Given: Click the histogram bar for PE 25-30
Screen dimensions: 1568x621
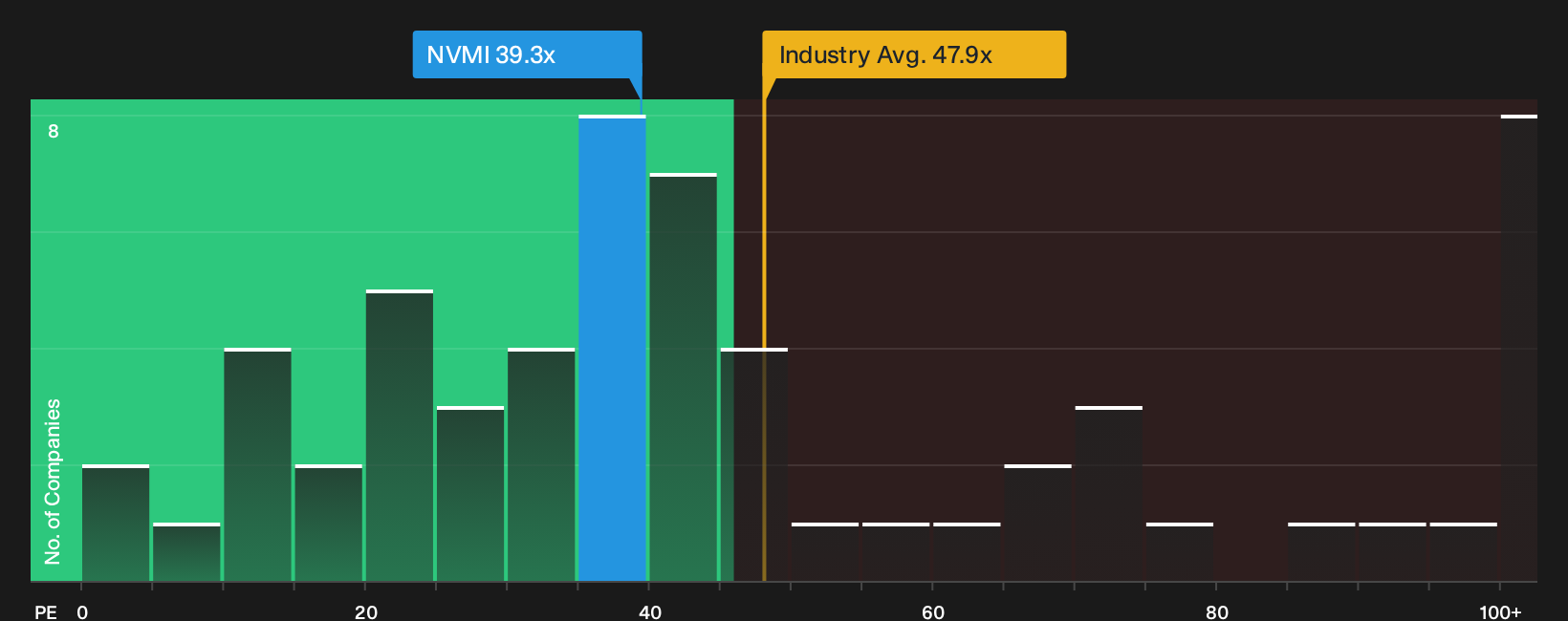Looking at the screenshot, I should [x=470, y=494].
